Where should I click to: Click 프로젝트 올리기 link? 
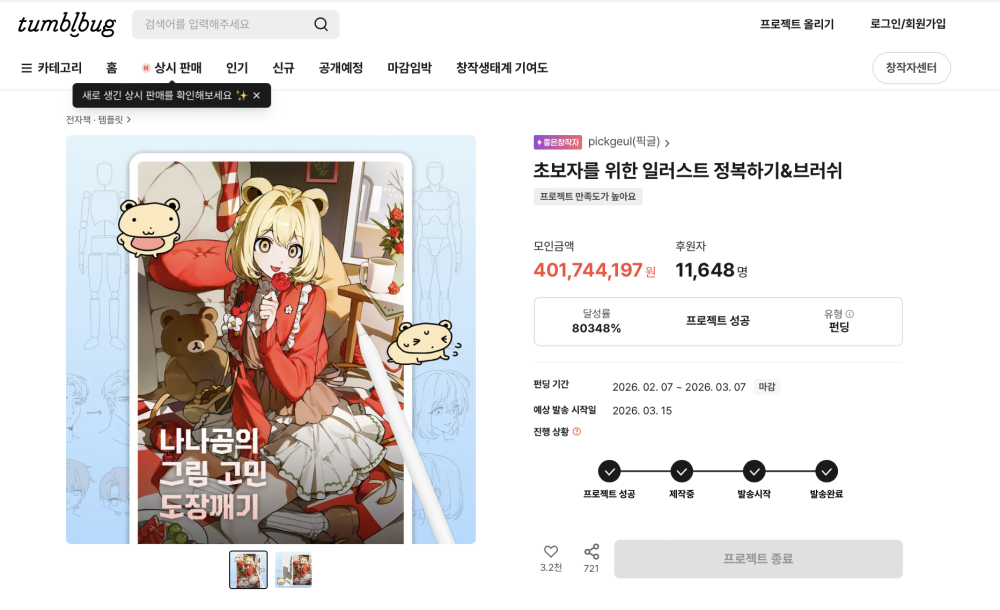click(797, 24)
